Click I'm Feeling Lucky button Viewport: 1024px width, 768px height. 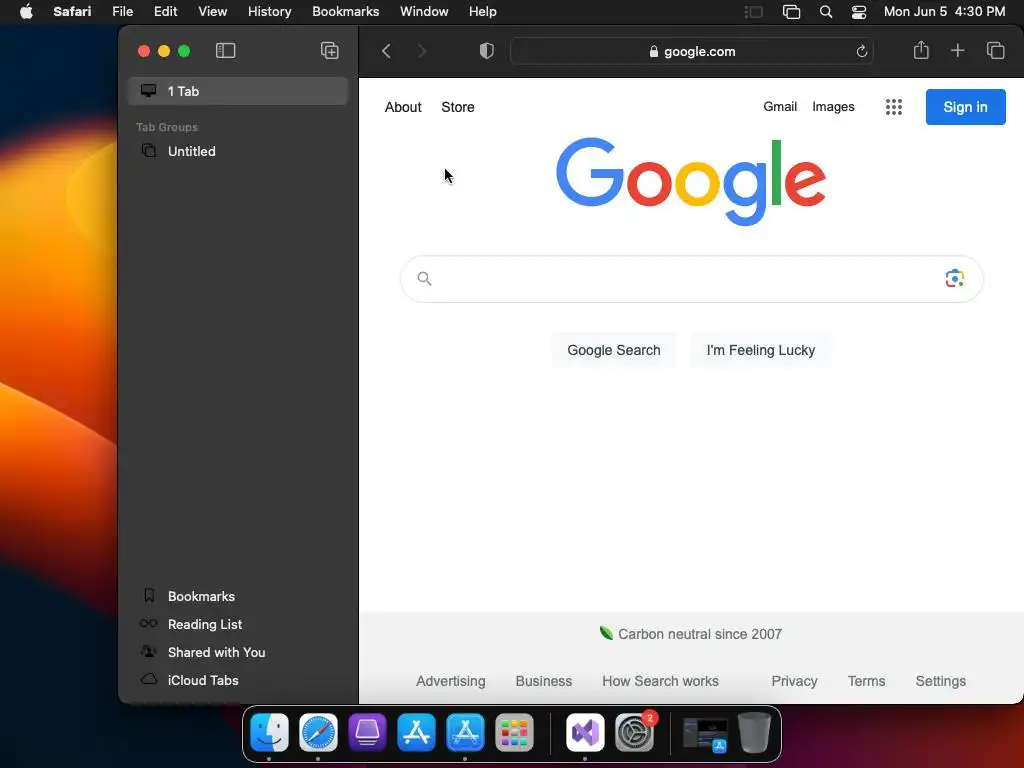tap(761, 350)
